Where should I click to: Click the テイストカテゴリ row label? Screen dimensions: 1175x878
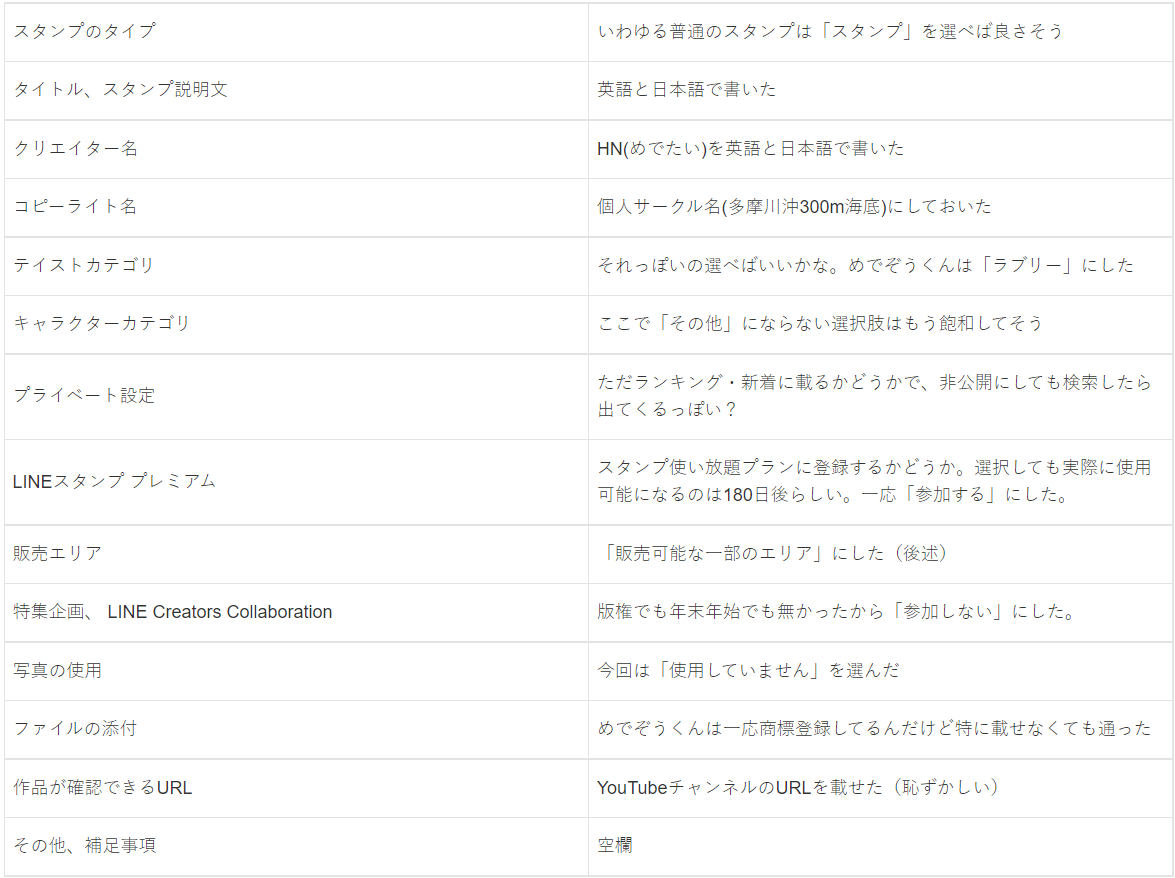point(84,265)
